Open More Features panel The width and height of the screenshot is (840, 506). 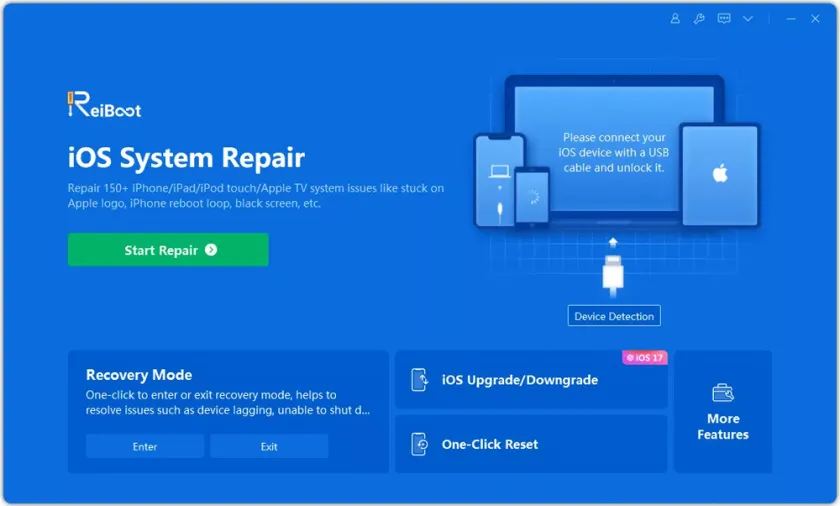tap(723, 412)
